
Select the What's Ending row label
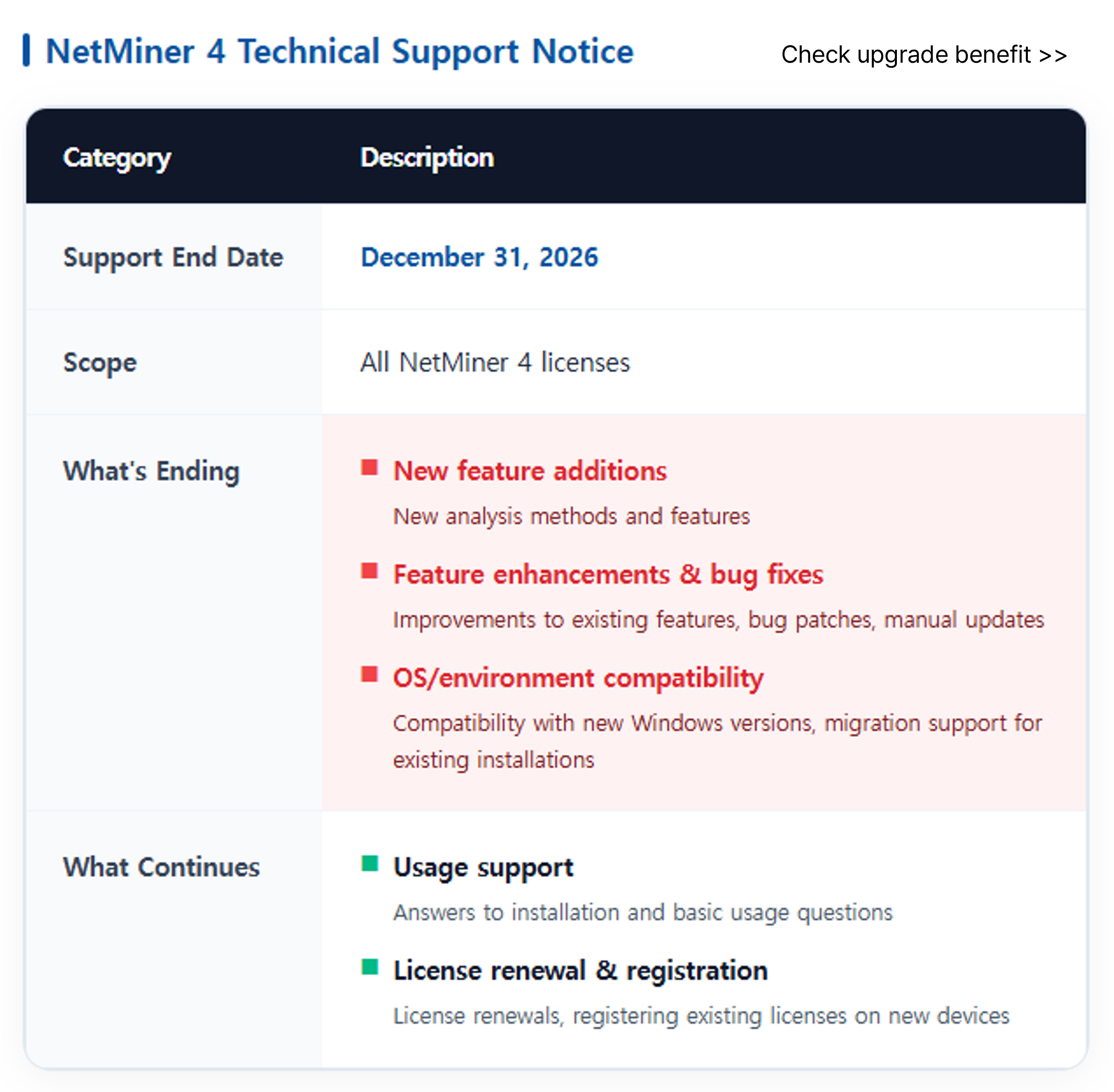[151, 472]
